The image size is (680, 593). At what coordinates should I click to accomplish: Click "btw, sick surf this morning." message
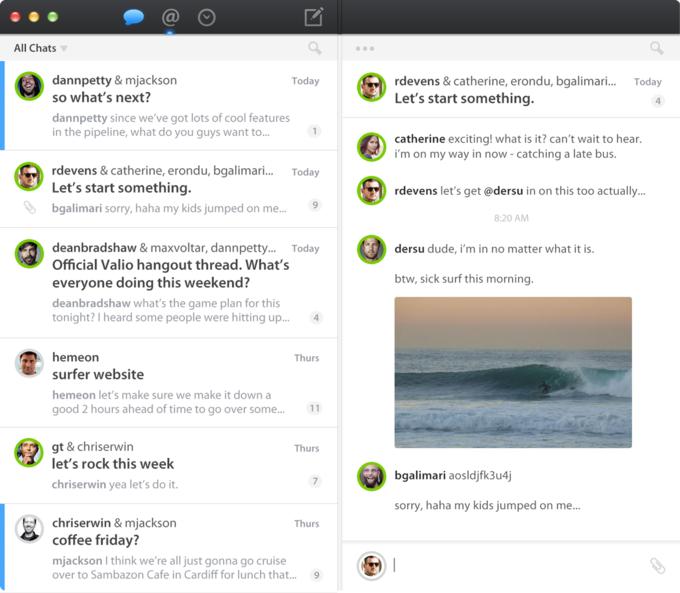464,278
